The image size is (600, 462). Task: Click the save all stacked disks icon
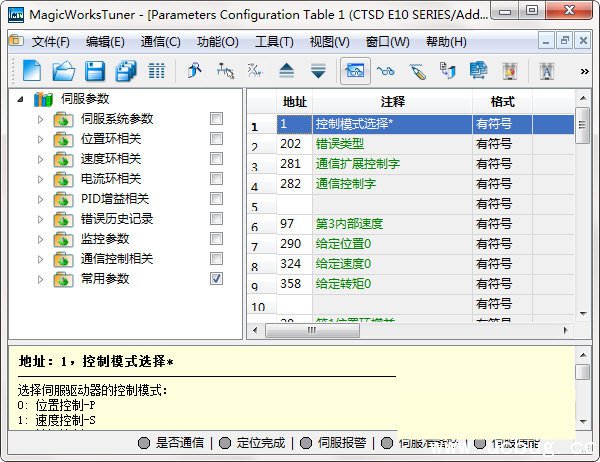[x=125, y=71]
